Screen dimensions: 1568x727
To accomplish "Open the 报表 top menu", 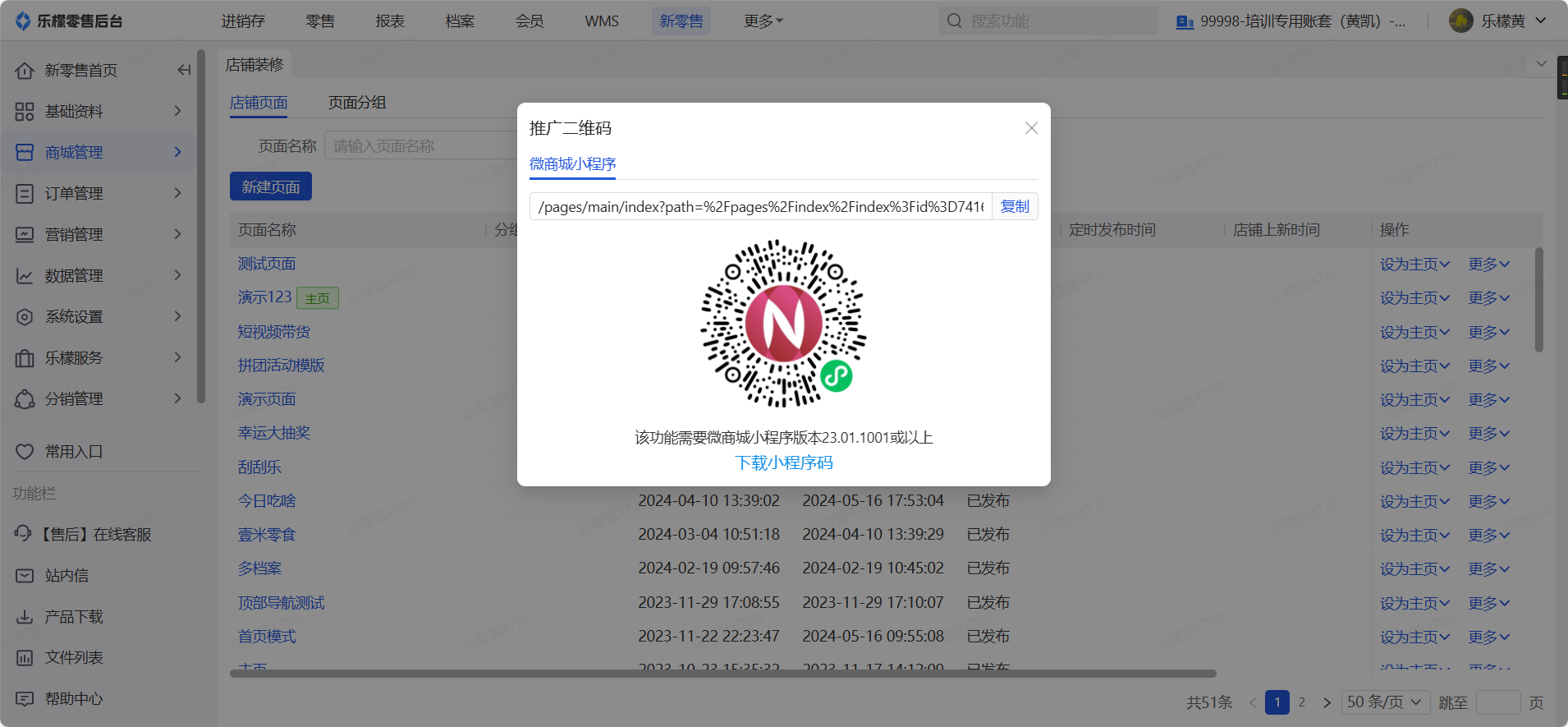I will click(390, 21).
